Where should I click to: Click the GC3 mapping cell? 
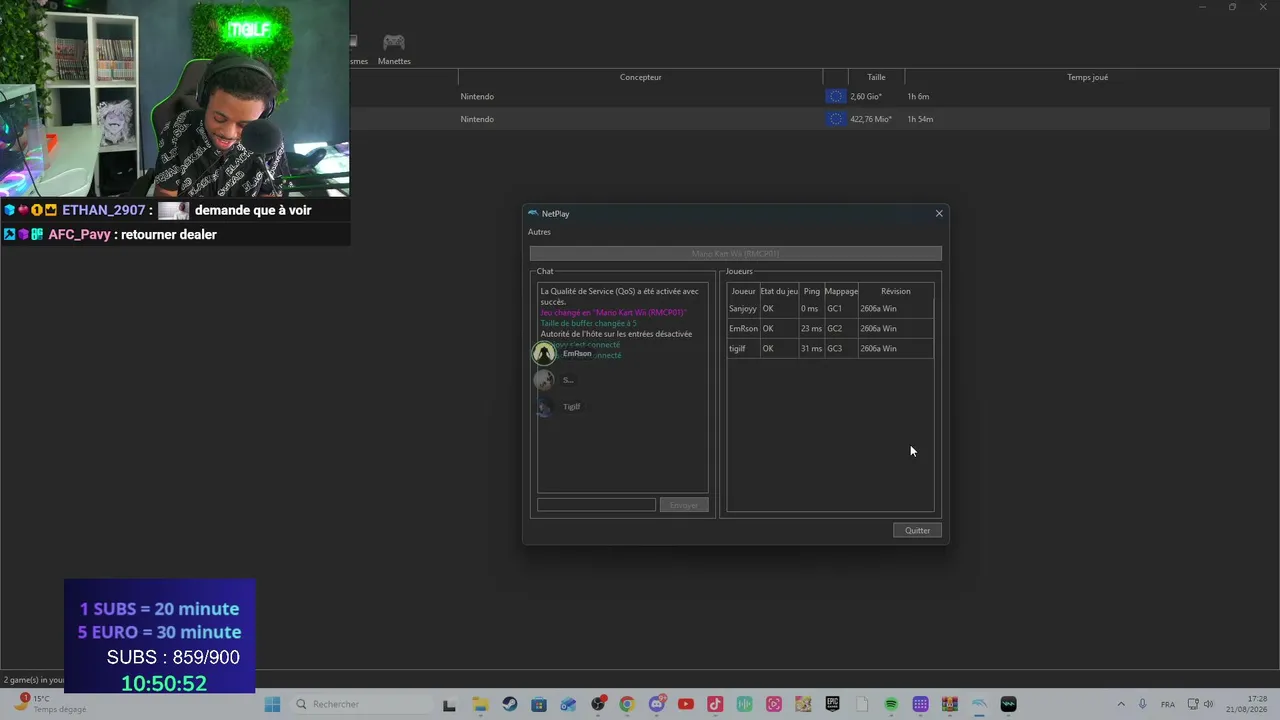(841, 349)
